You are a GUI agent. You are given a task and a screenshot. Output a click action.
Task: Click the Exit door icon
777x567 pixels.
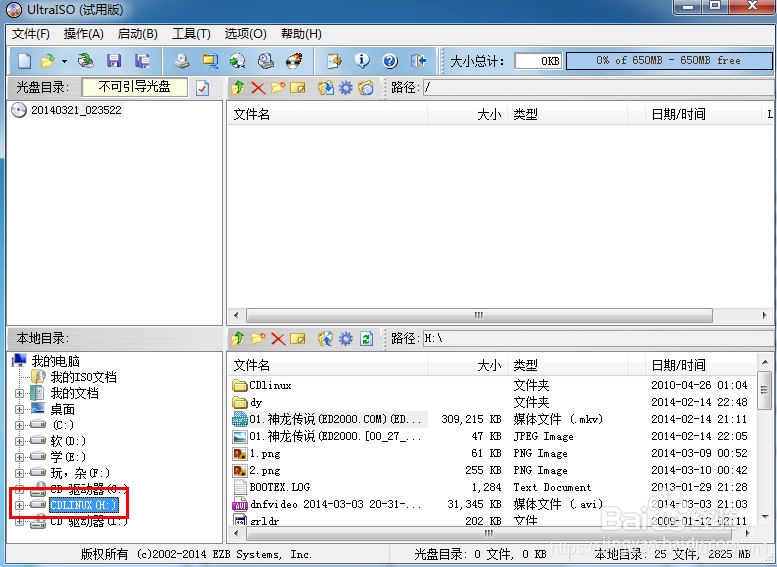(x=418, y=61)
